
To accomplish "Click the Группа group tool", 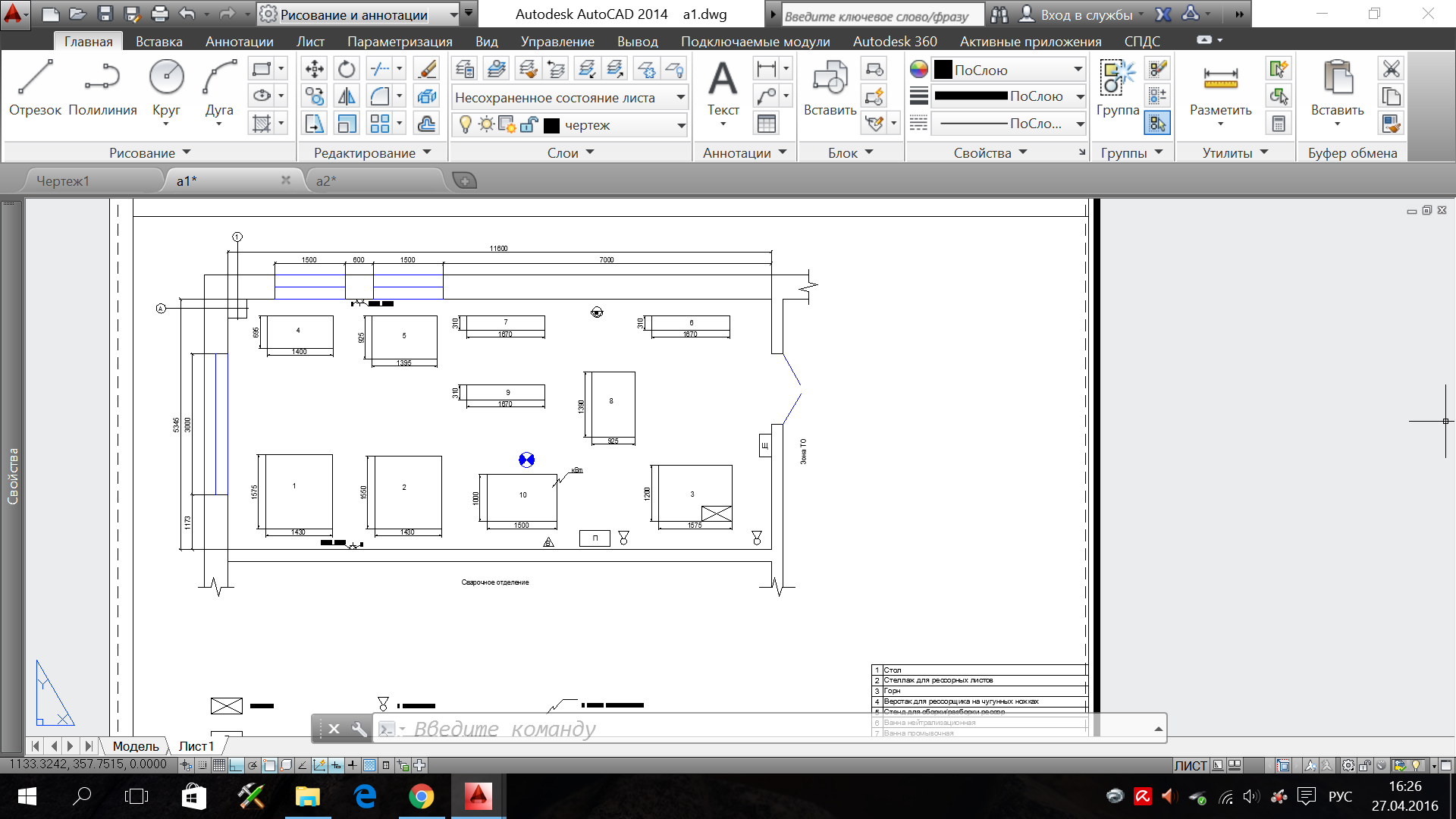I will pos(1118,88).
